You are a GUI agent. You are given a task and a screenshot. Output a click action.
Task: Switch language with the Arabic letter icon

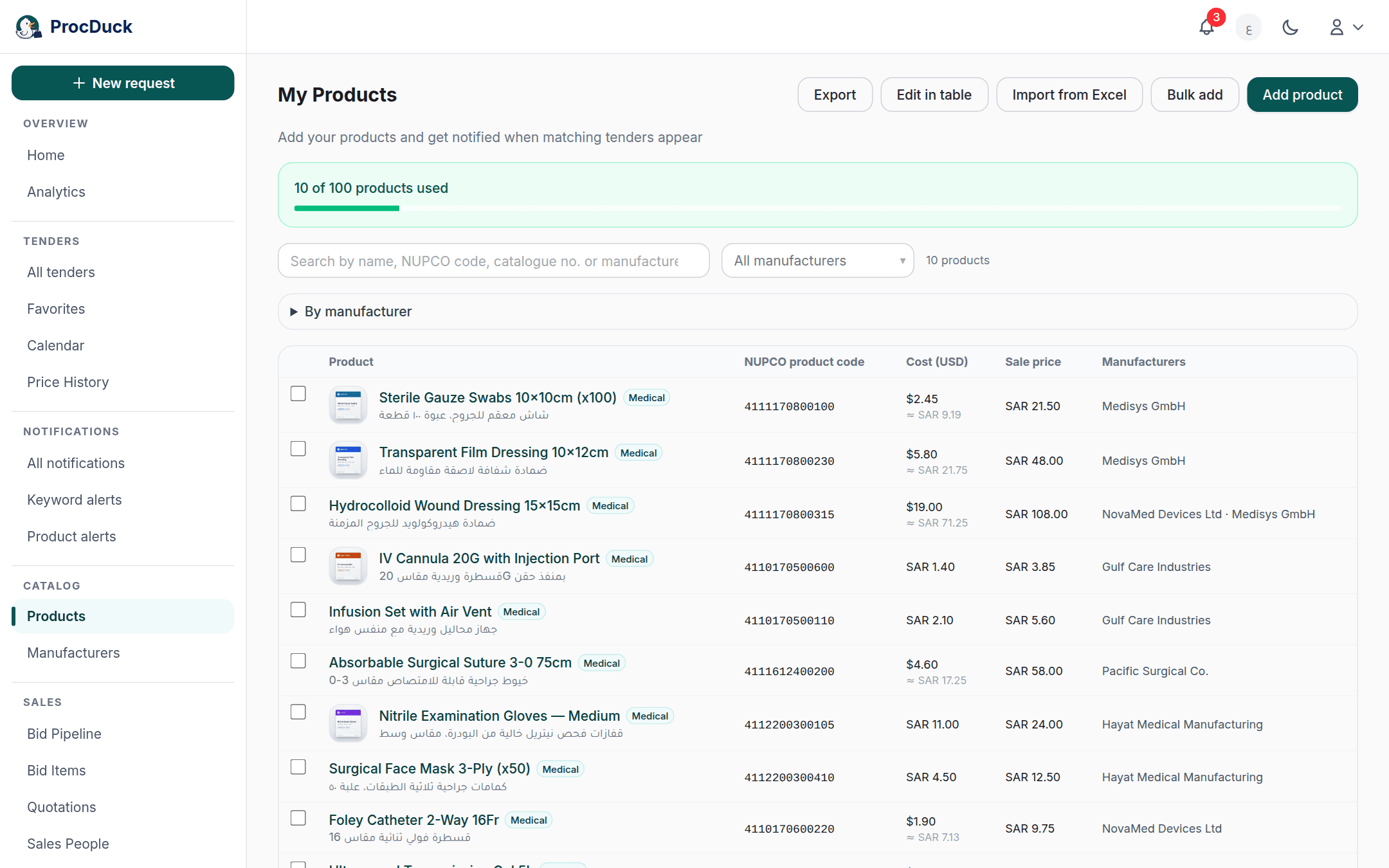click(x=1248, y=28)
